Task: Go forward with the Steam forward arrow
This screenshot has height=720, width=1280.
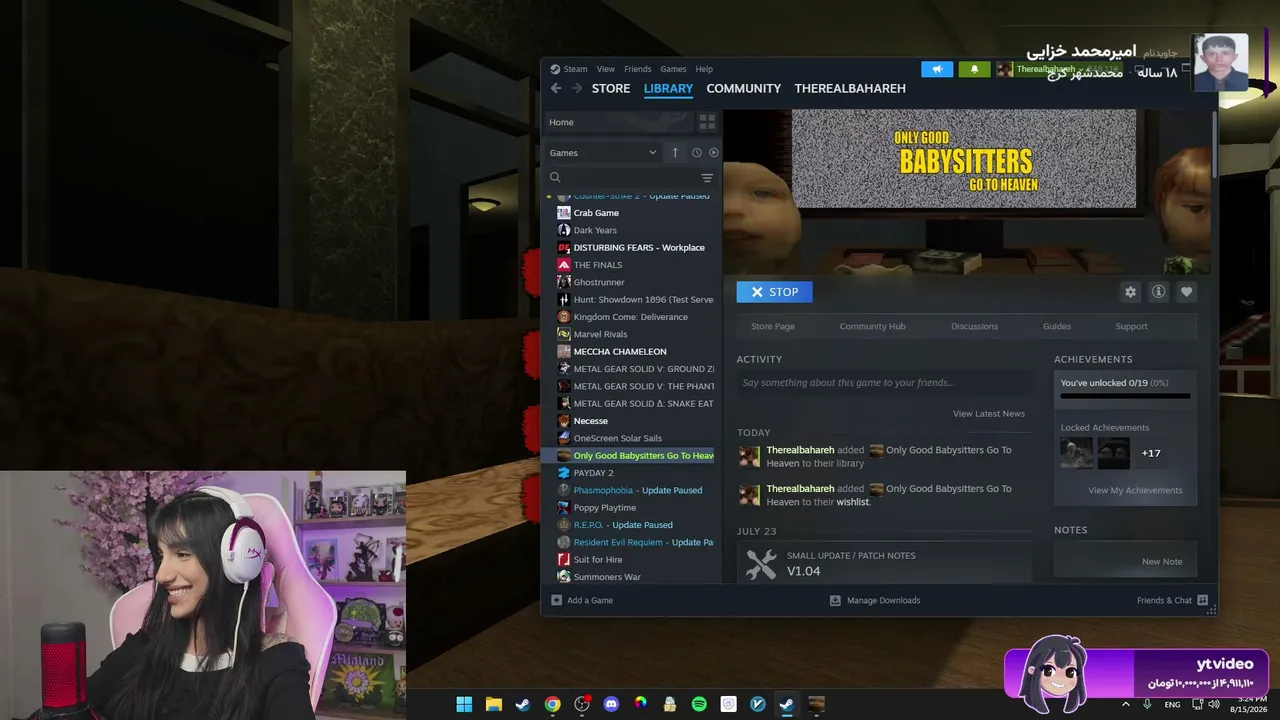Action: pos(576,88)
